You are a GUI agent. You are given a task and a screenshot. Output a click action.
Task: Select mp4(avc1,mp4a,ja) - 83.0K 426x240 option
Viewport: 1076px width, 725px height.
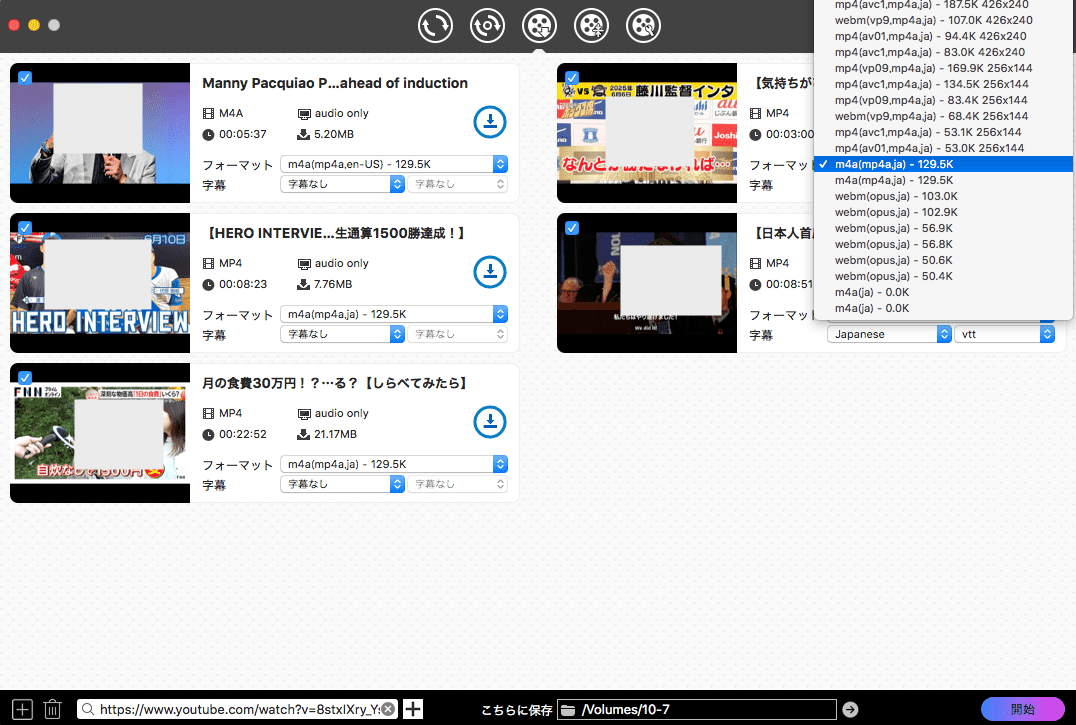929,52
